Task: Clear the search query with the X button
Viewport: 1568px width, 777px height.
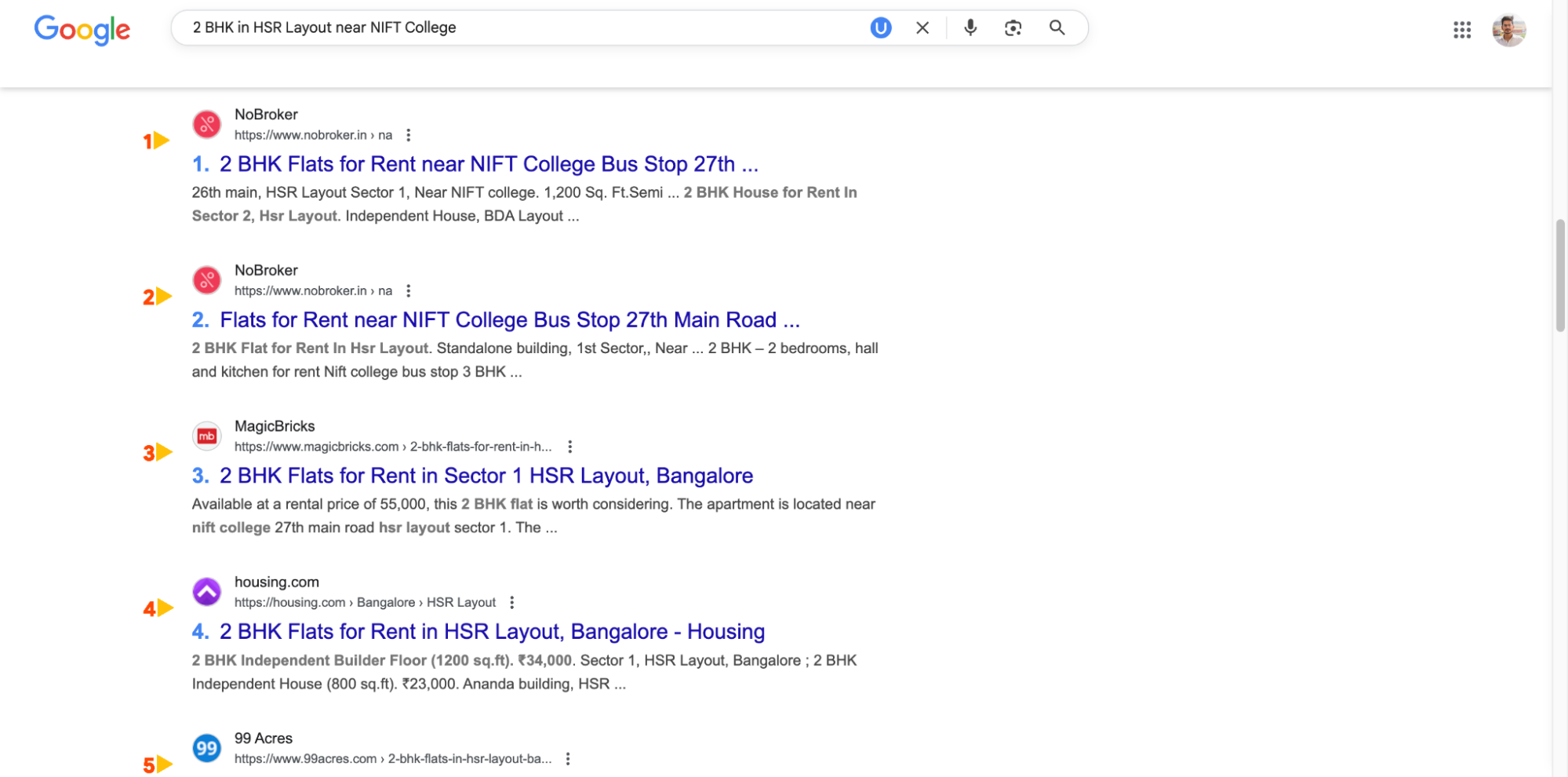Action: click(x=922, y=27)
